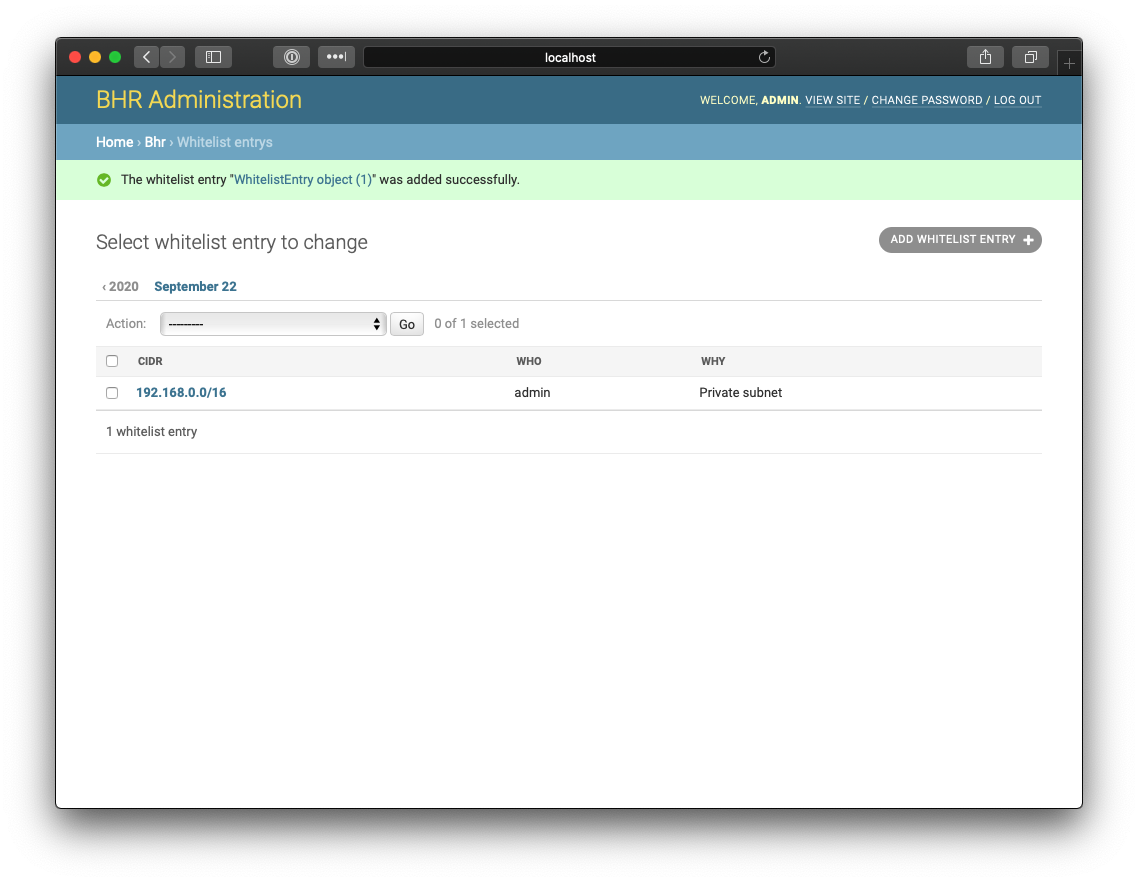The width and height of the screenshot is (1138, 882).
Task: Click the BHR Administration title
Action: 199,99
